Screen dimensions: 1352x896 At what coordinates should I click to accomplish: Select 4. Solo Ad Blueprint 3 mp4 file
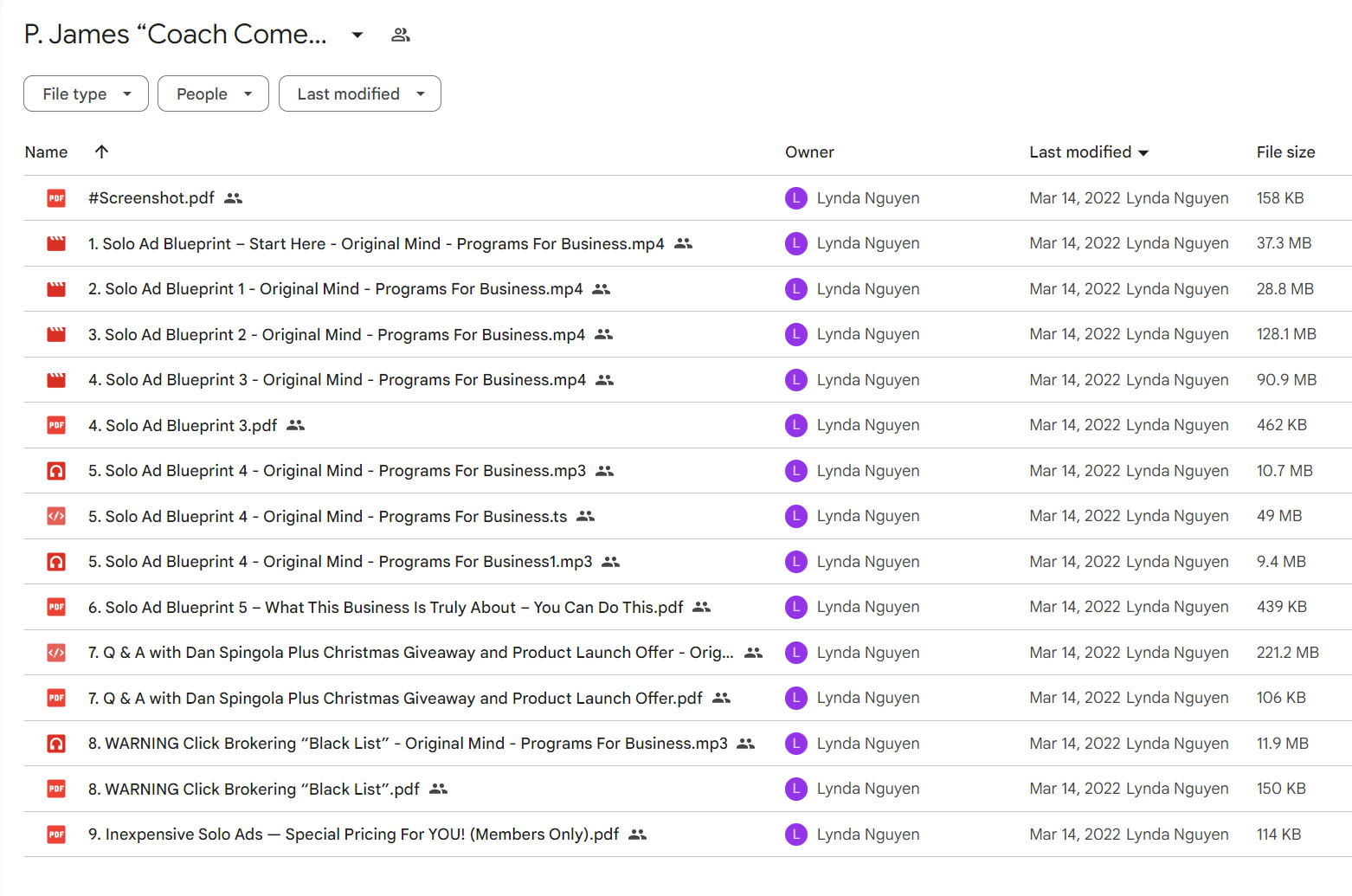coord(338,380)
